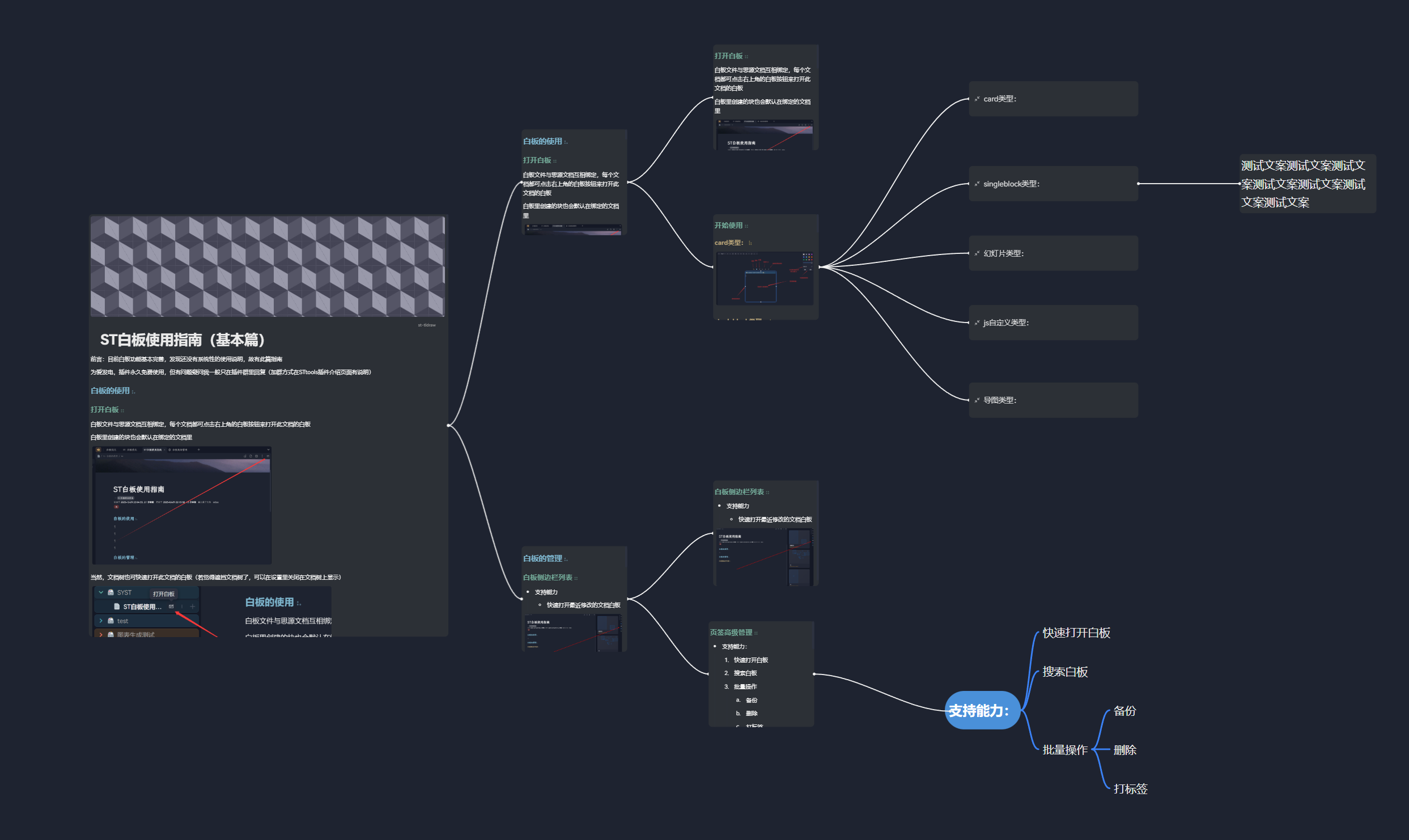Click the three-dot more icon in the 'ST白板使用...' row

[182, 606]
